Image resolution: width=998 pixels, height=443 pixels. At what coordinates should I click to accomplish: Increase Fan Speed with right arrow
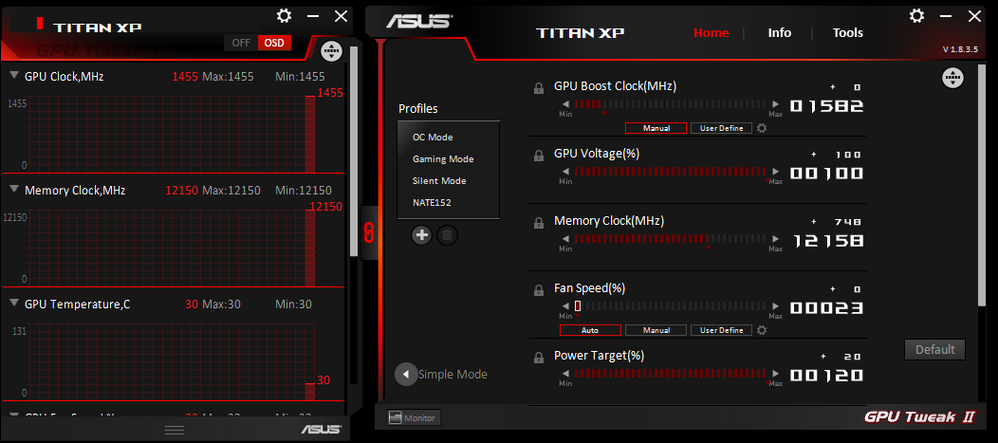click(775, 306)
